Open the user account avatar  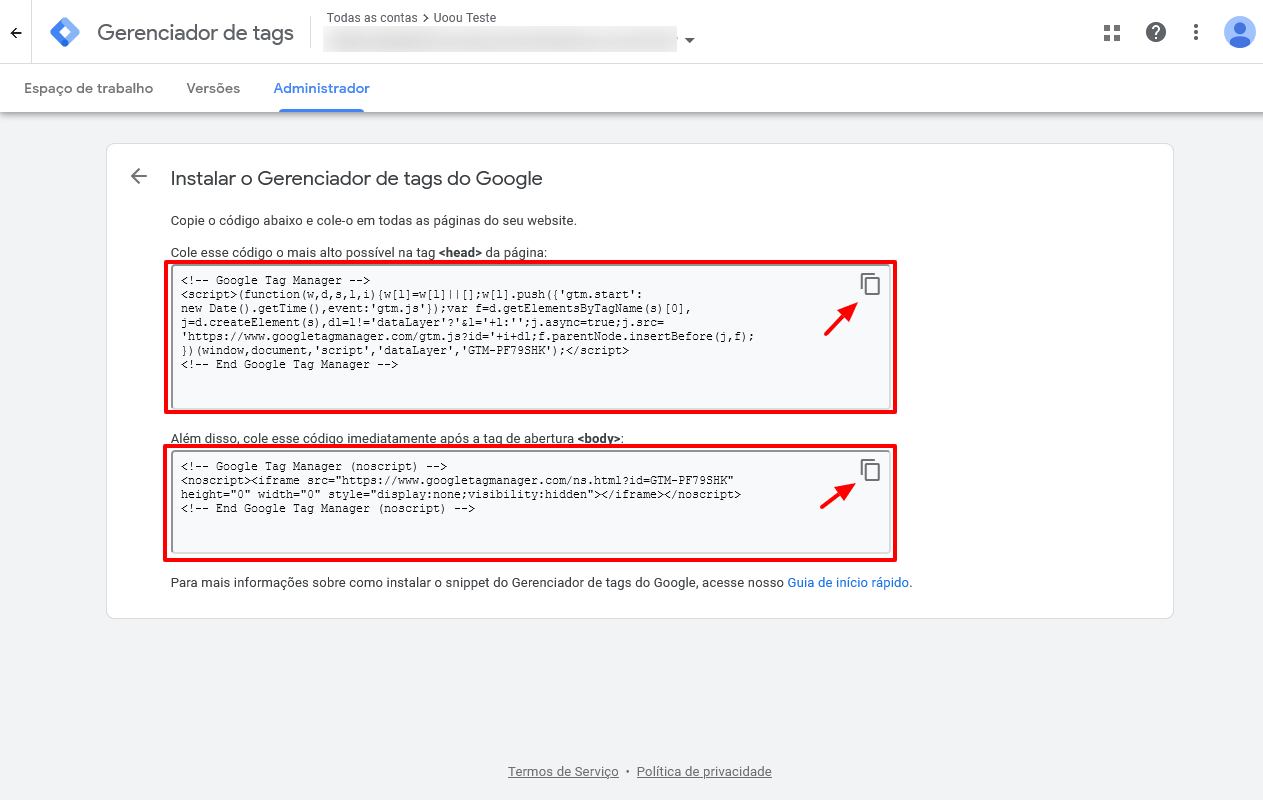[x=1240, y=32]
